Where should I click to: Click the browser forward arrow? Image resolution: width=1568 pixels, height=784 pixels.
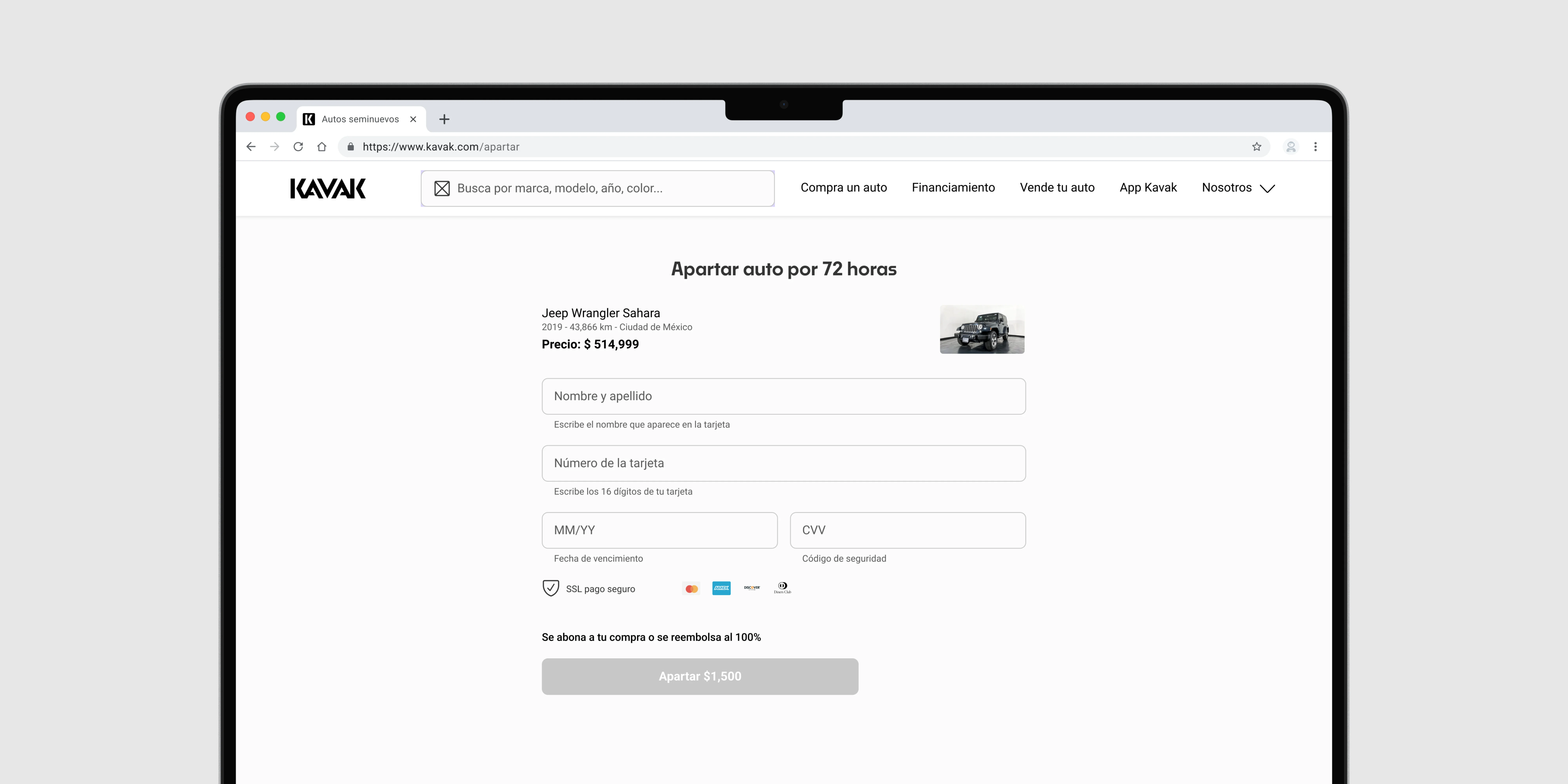pos(275,147)
